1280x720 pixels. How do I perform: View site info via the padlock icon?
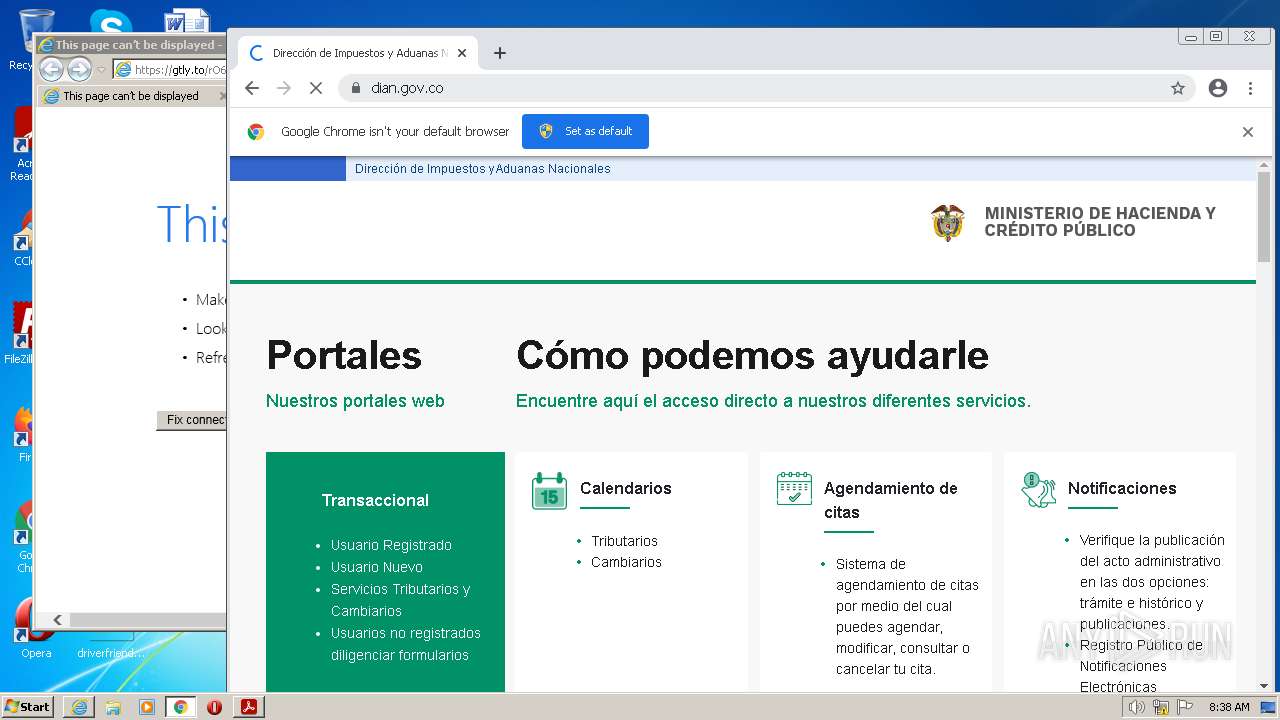355,88
